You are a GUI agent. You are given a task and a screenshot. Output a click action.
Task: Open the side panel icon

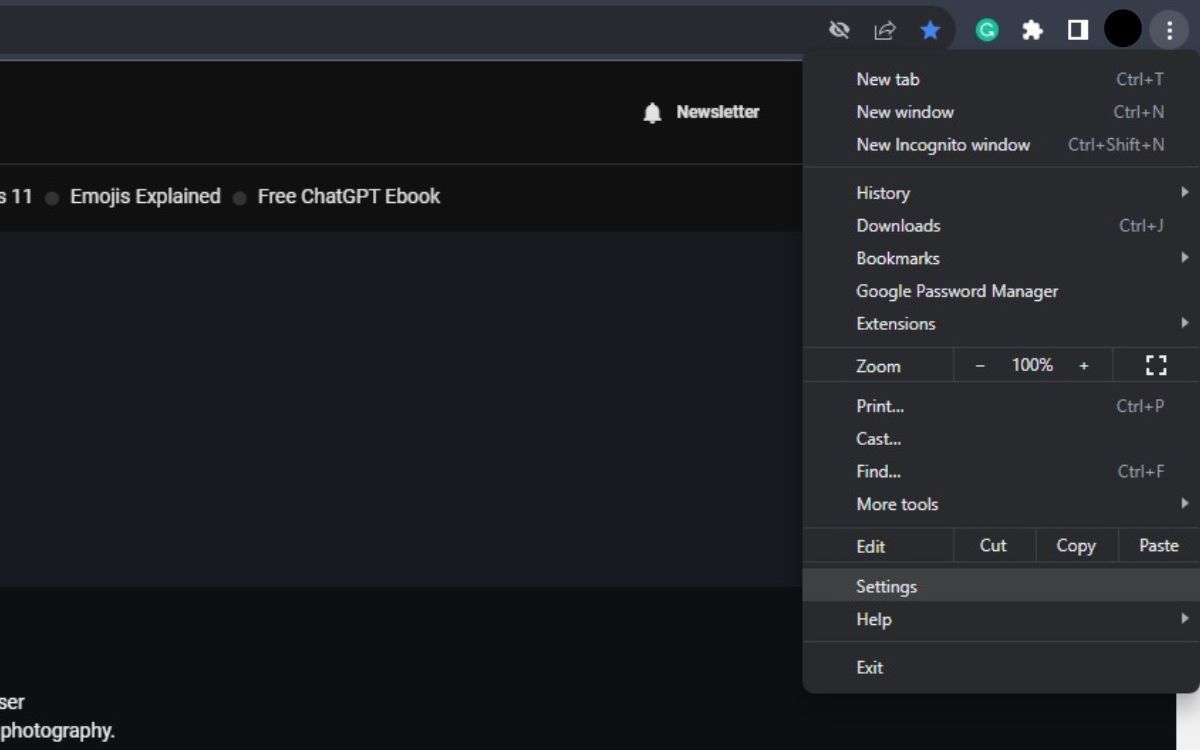(1077, 30)
